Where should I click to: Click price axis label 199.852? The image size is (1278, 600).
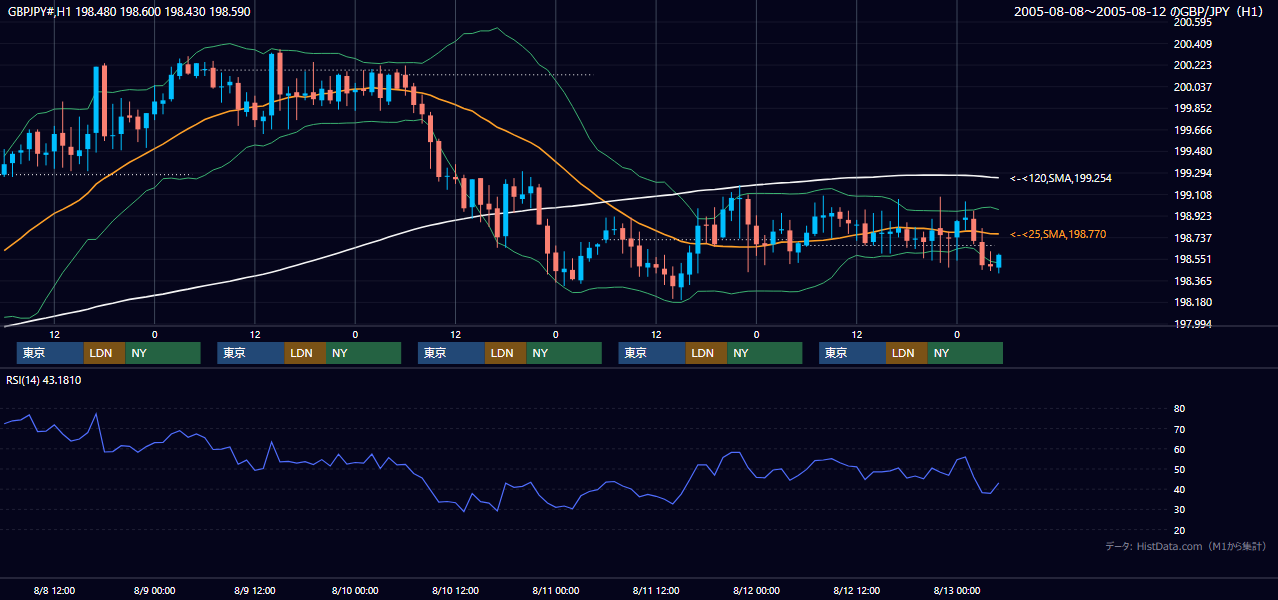[x=1192, y=108]
